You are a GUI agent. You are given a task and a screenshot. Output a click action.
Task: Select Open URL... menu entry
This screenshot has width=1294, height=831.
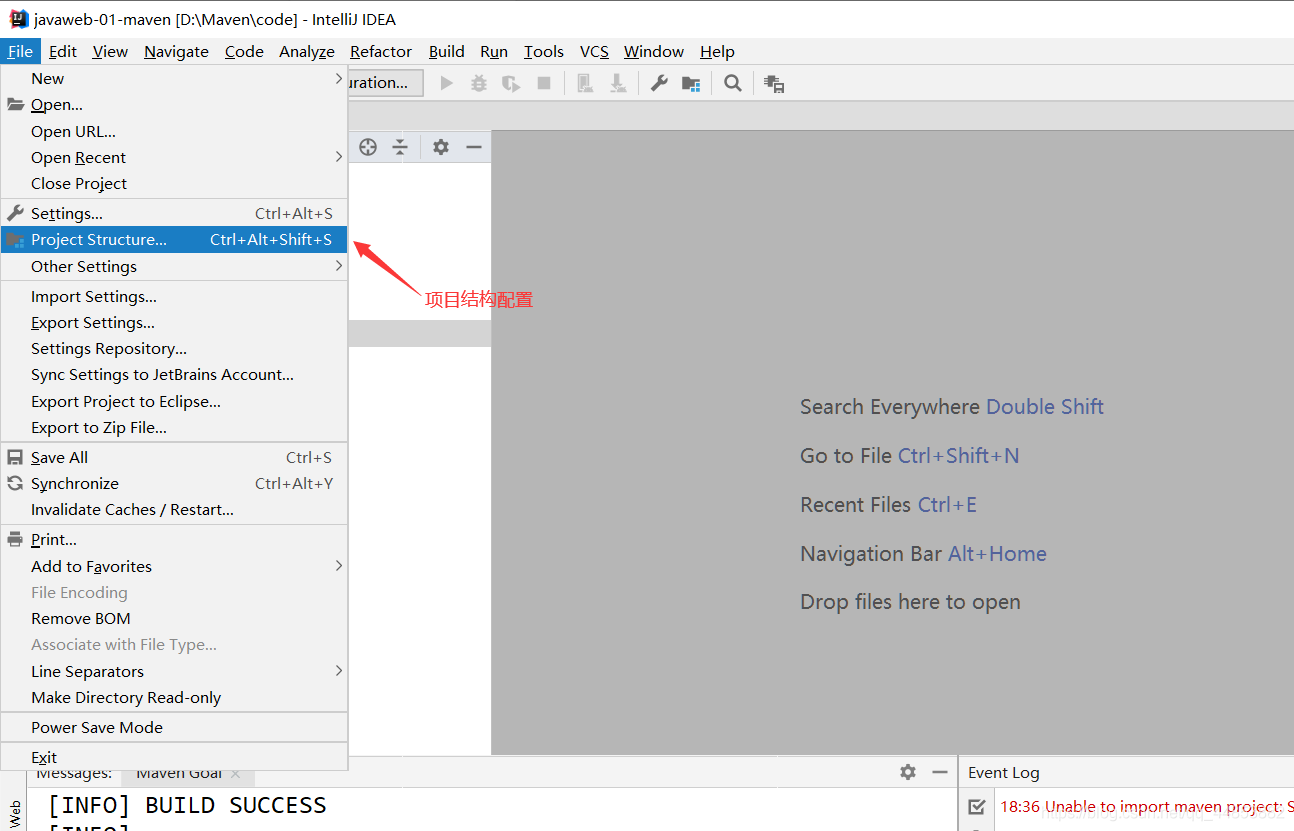(x=174, y=131)
